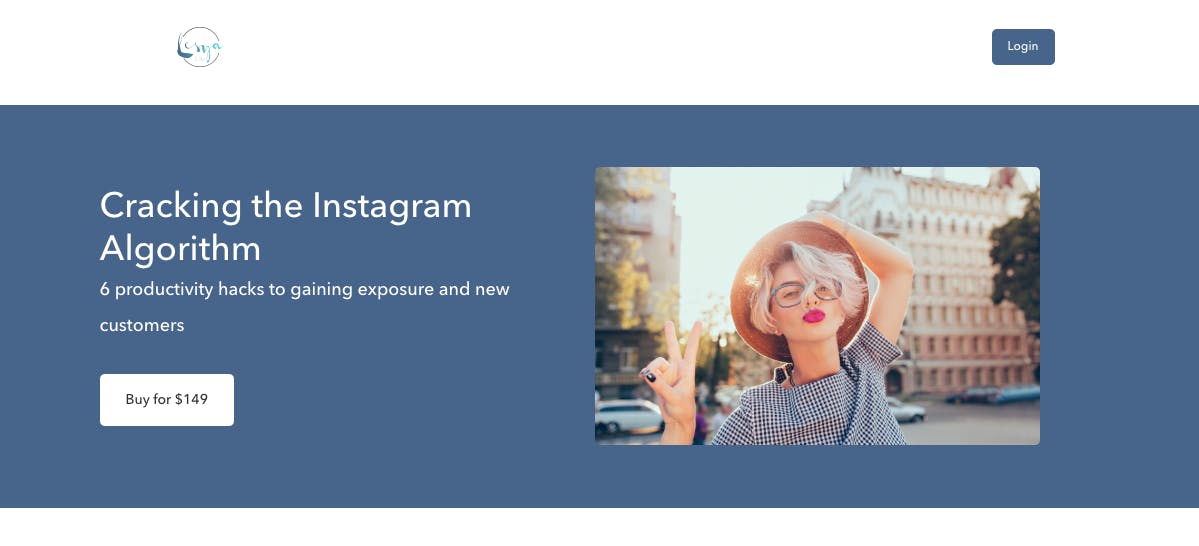Click the dark green tree in the photo
Viewport: 1199px width, 546px height.
(1015, 256)
